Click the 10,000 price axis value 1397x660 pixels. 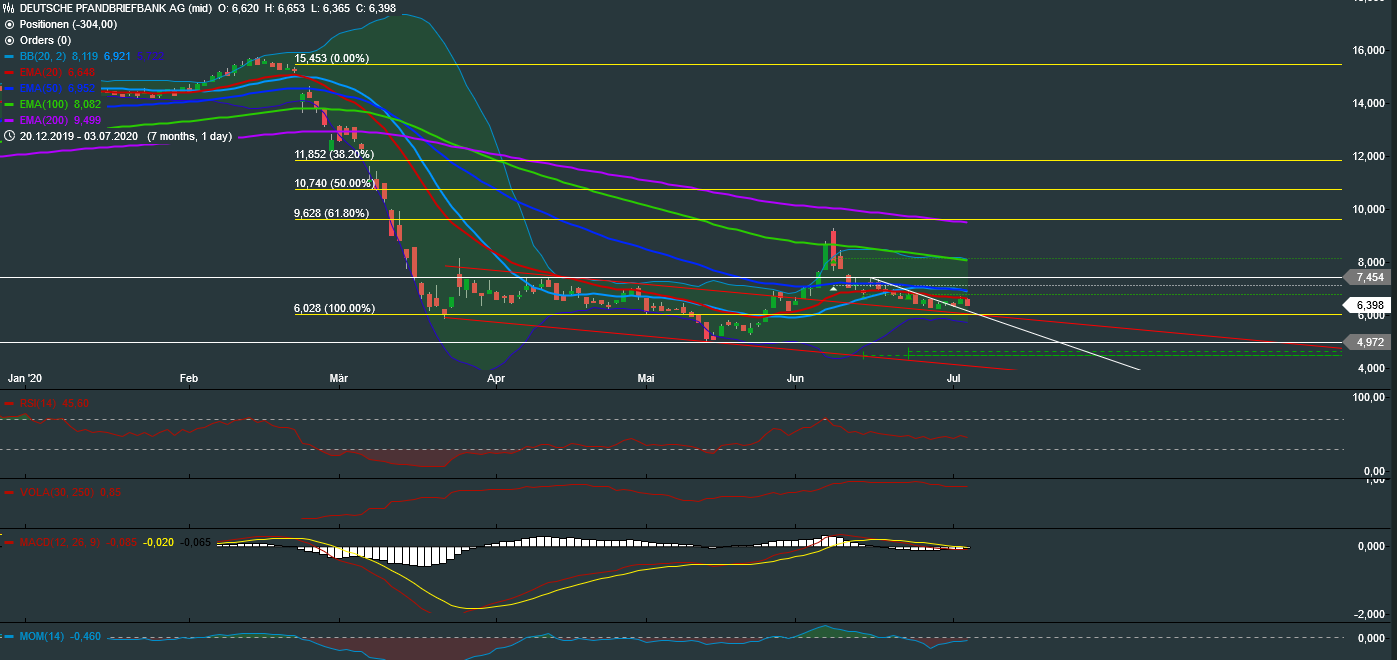[x=1369, y=209]
